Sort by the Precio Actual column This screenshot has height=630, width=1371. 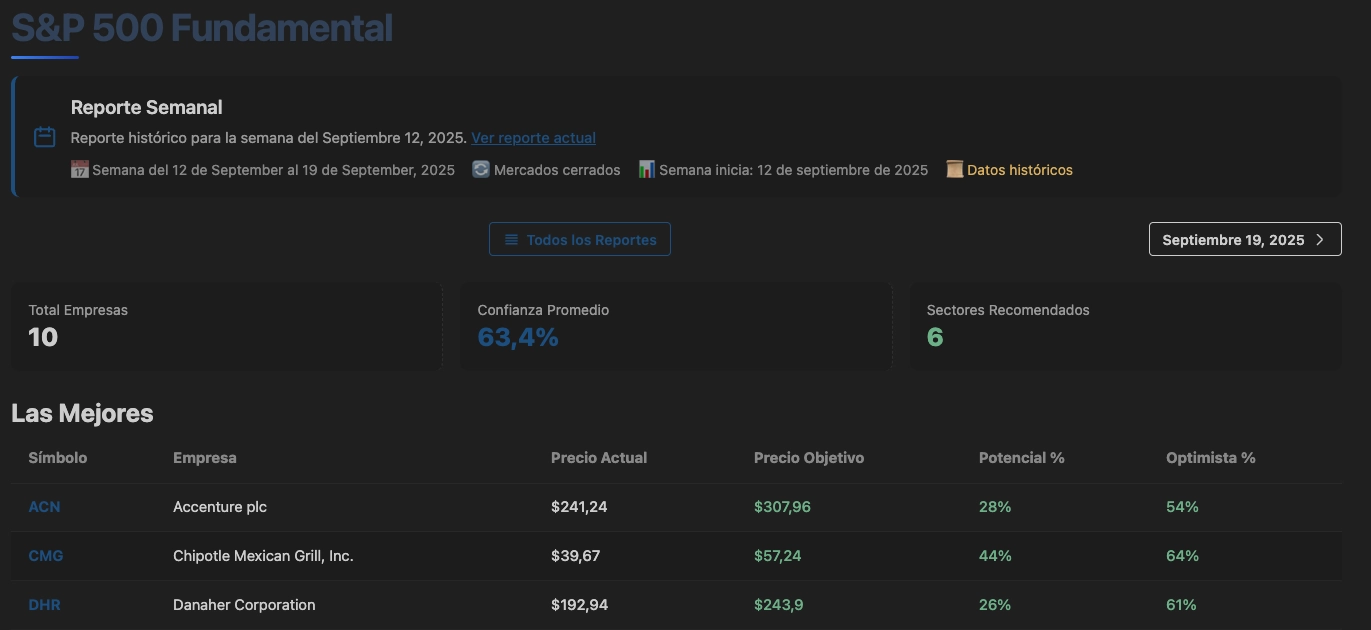(x=599, y=458)
